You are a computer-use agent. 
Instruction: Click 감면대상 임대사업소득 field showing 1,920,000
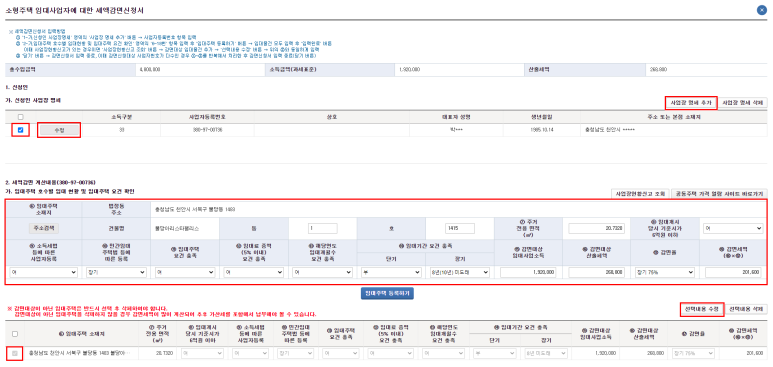[x=528, y=272]
